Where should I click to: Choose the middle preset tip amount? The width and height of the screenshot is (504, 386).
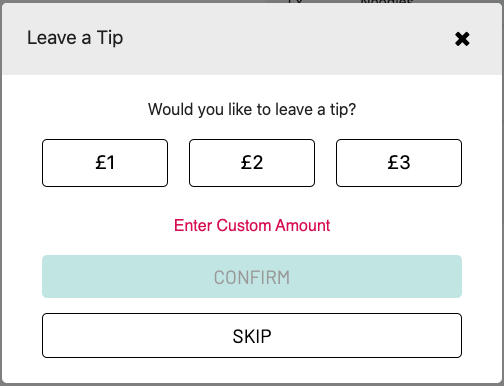tap(252, 163)
